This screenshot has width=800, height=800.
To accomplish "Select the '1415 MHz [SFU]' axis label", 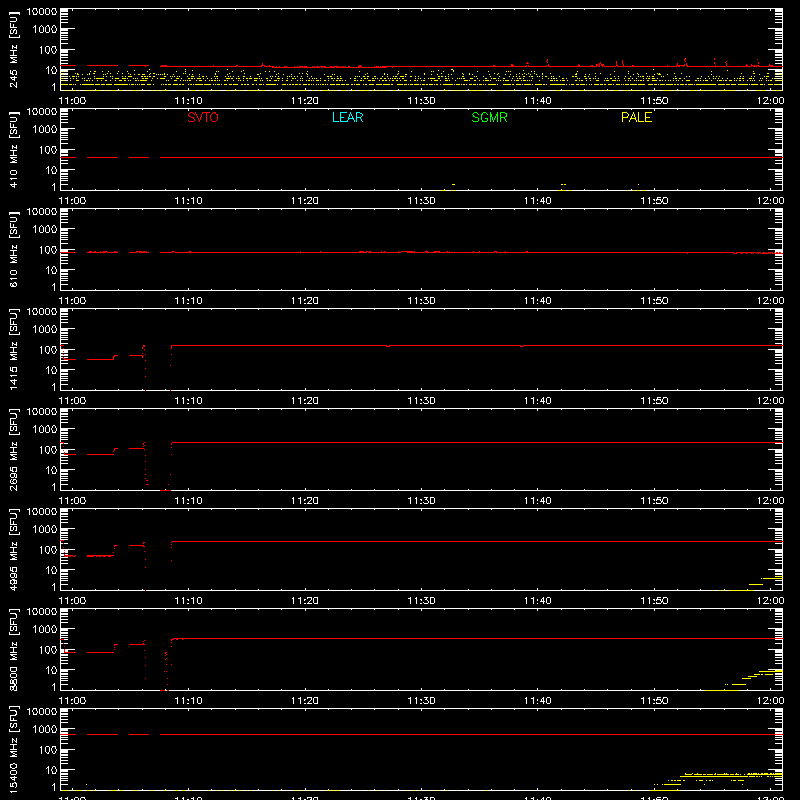I will 14,349.
